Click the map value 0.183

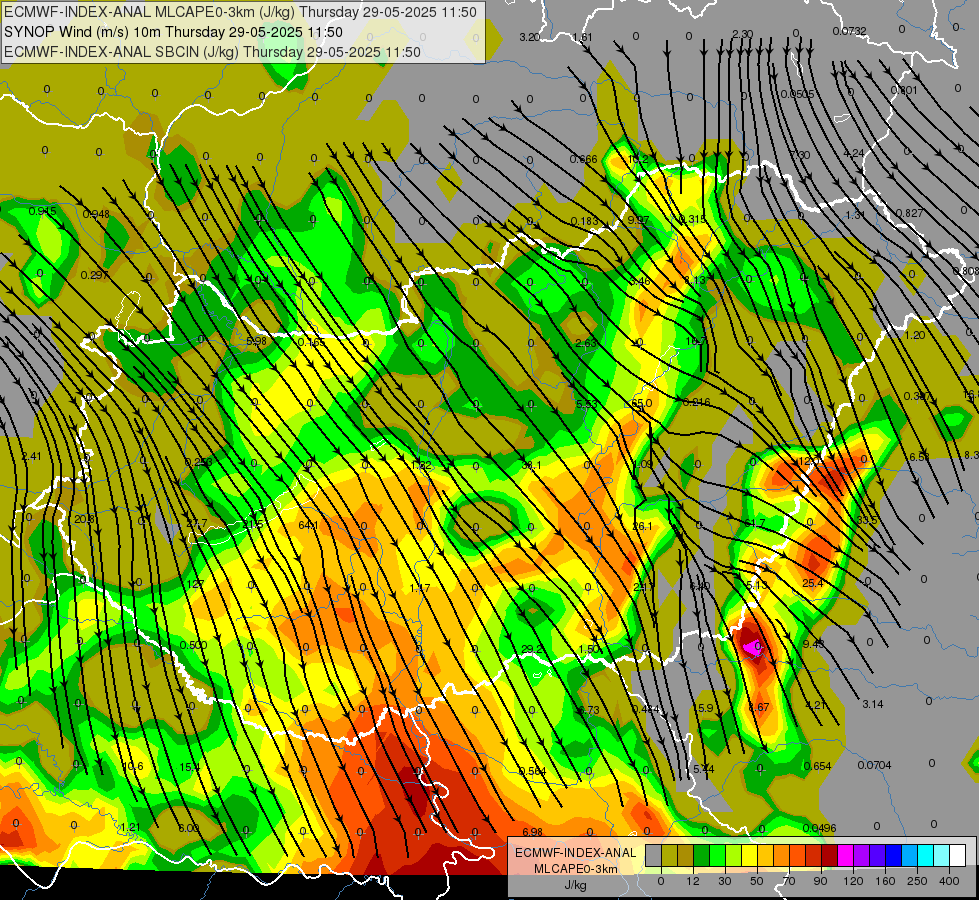click(x=584, y=221)
